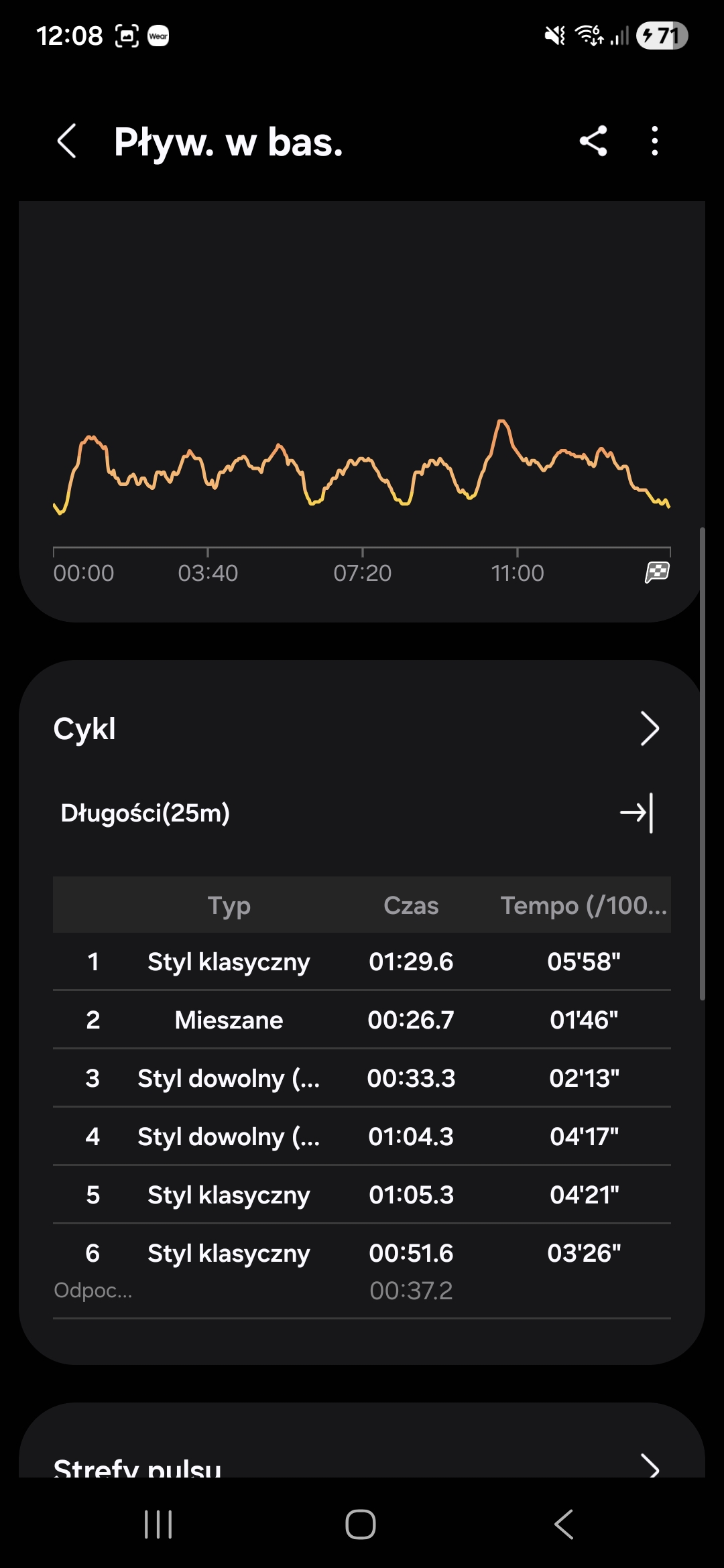724x1568 pixels.
Task: Select the Typ column header
Action: pyautogui.click(x=229, y=905)
